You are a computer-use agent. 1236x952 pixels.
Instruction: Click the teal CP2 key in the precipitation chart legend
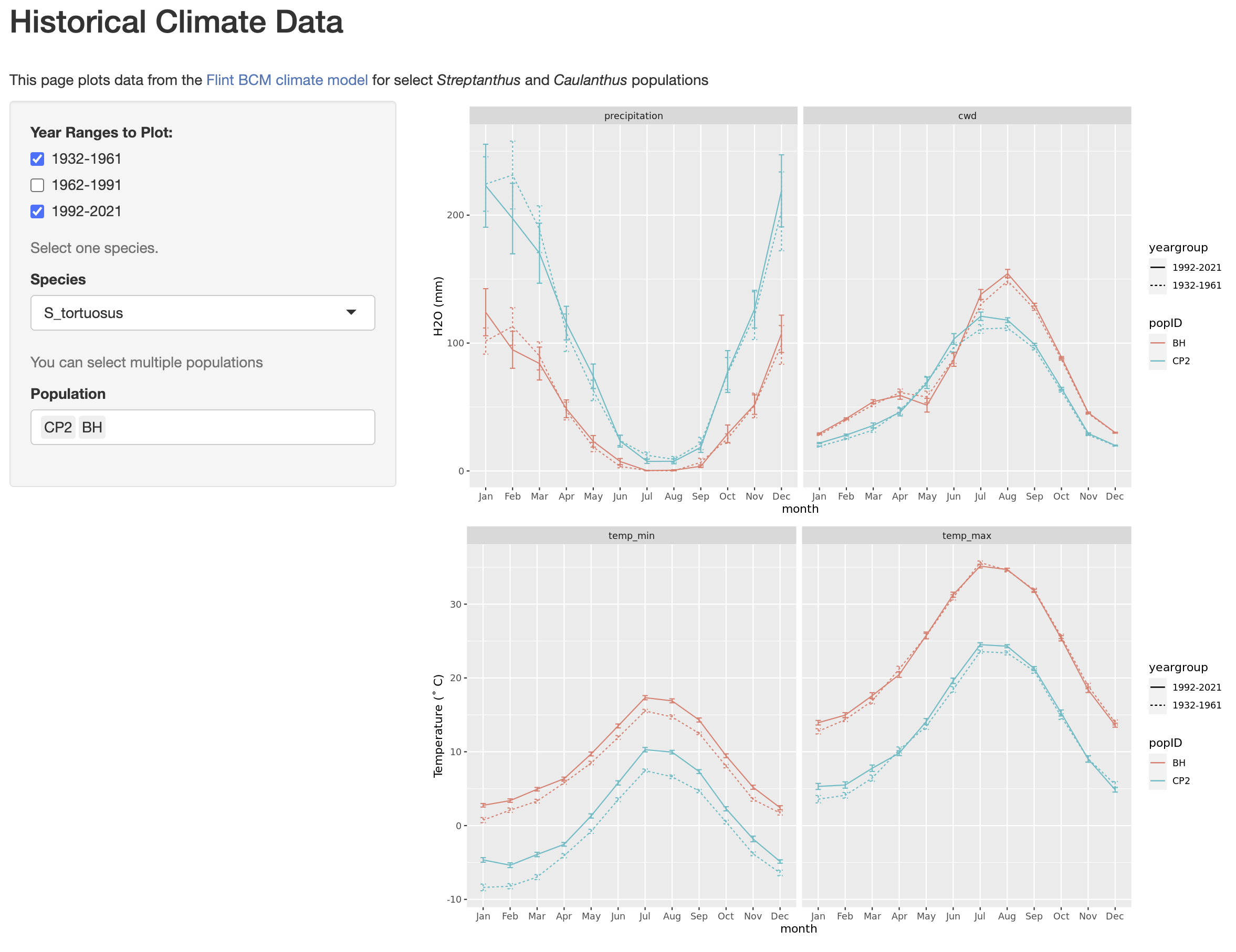pos(1157,361)
